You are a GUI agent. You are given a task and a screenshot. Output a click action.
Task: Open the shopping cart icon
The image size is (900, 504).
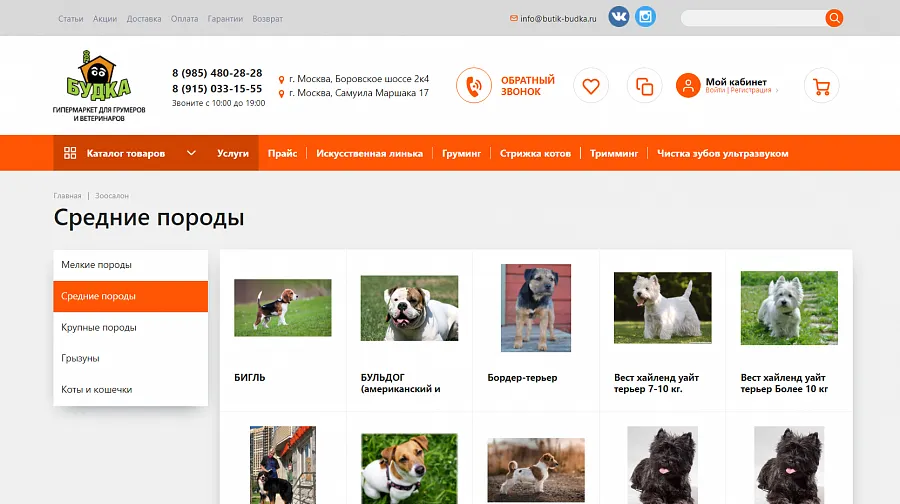(821, 86)
